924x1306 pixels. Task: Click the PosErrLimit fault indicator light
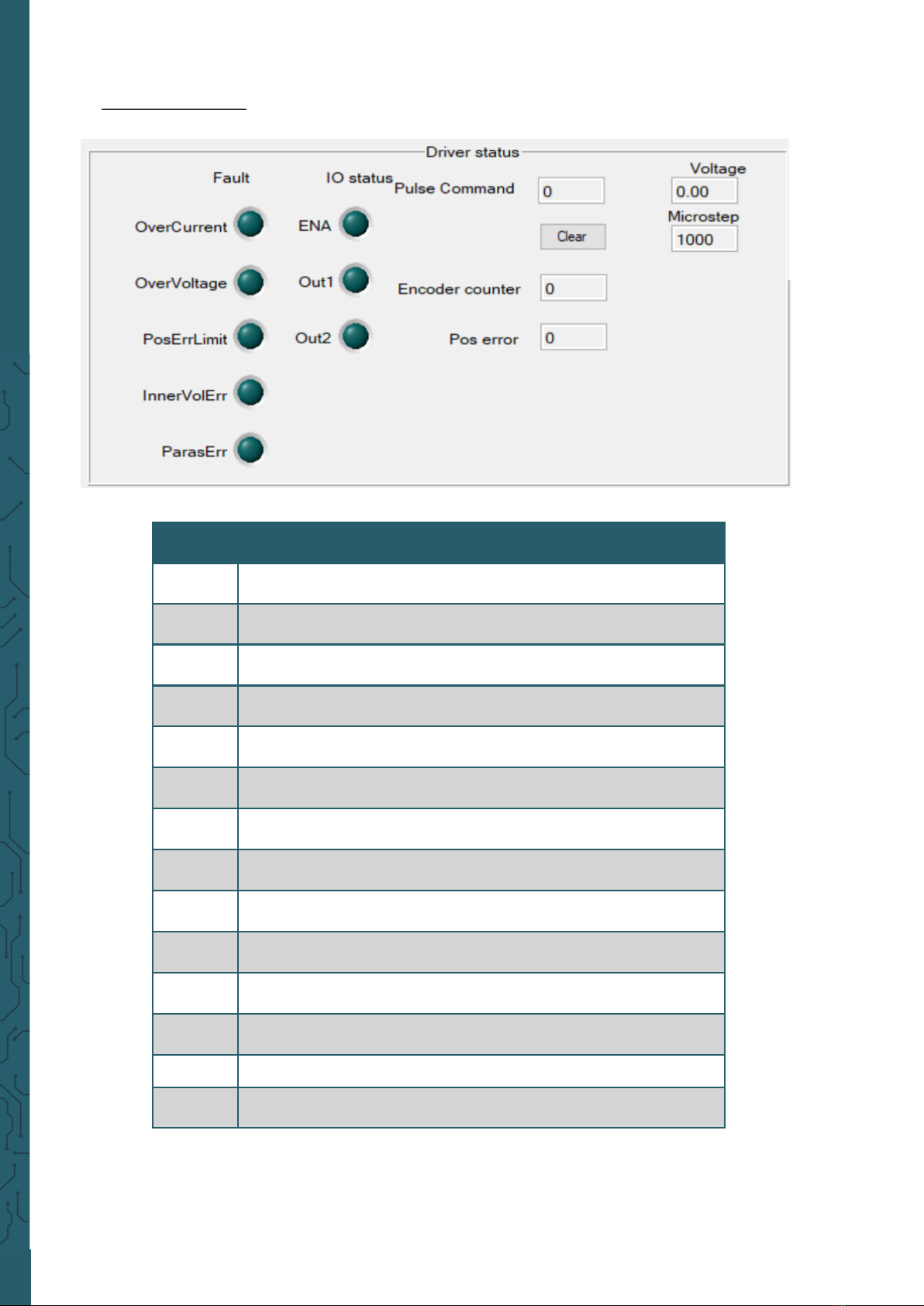coord(250,336)
